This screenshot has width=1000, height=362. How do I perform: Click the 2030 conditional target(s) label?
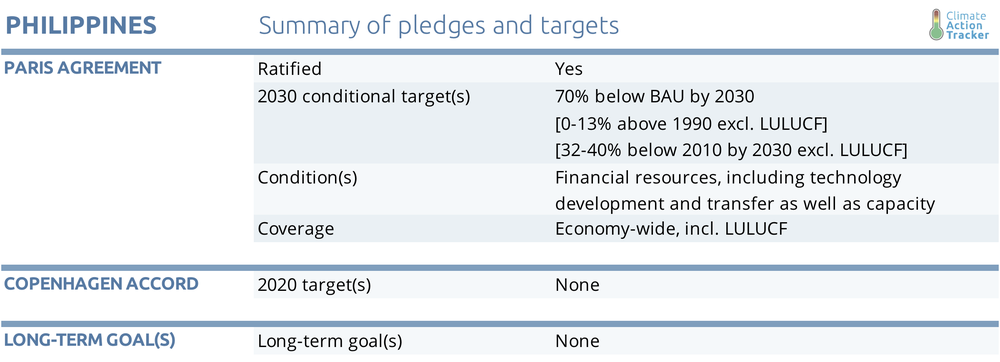364,97
